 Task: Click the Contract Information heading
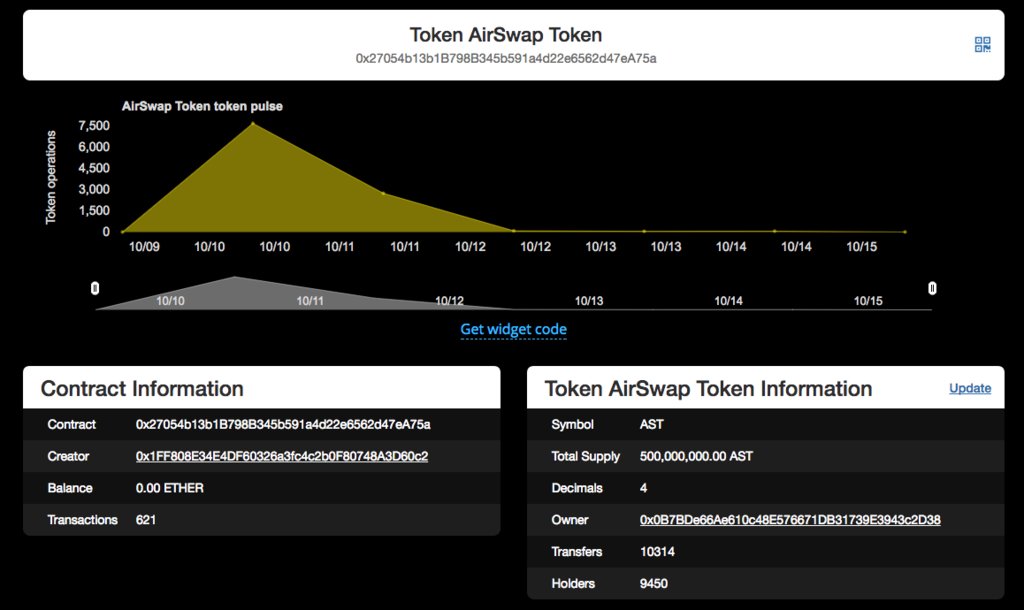pos(142,388)
